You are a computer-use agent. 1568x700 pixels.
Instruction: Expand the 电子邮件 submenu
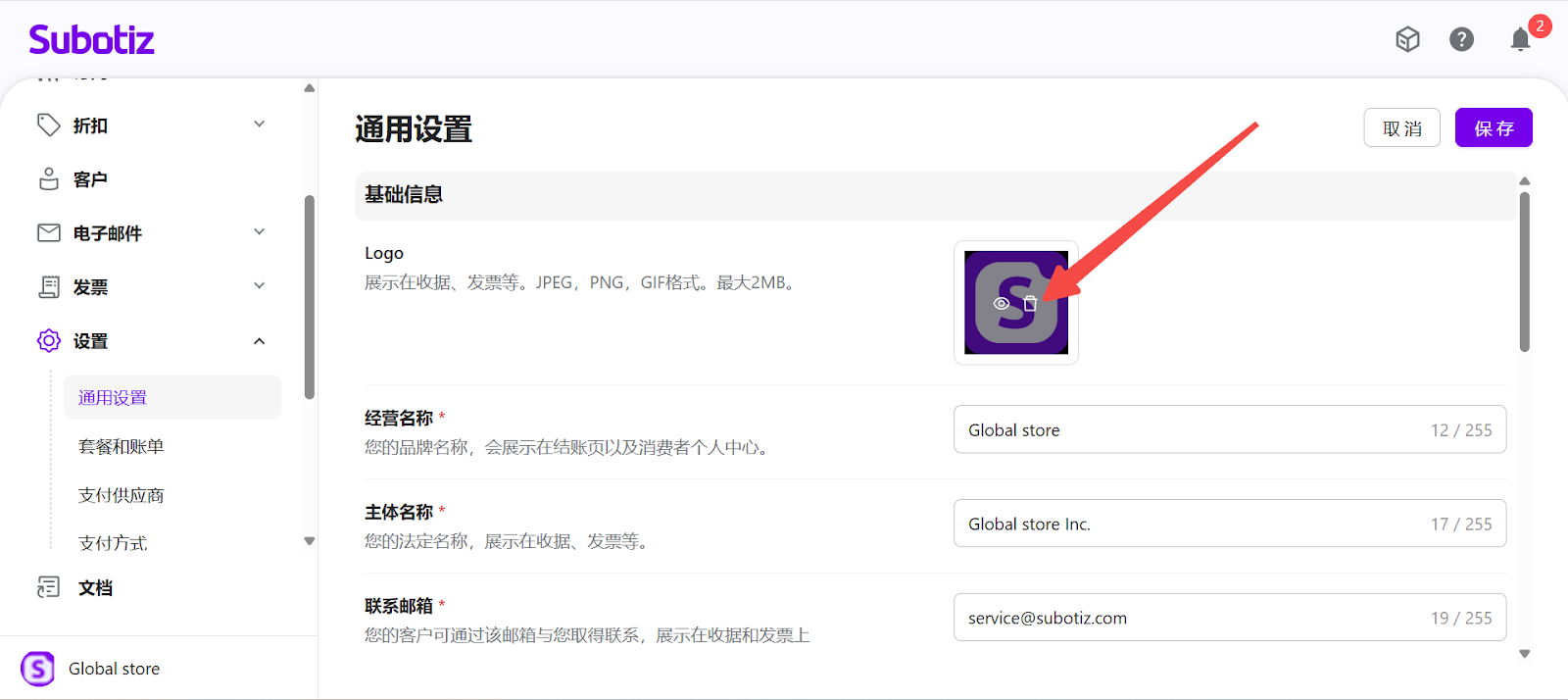point(260,232)
